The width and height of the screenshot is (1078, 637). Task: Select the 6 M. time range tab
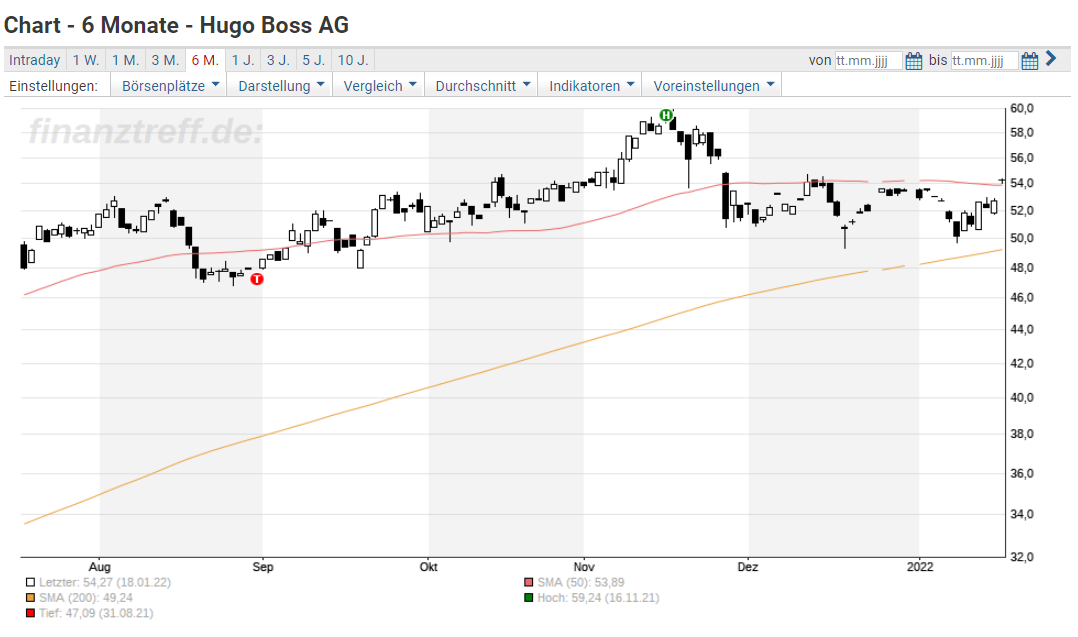[x=205, y=60]
